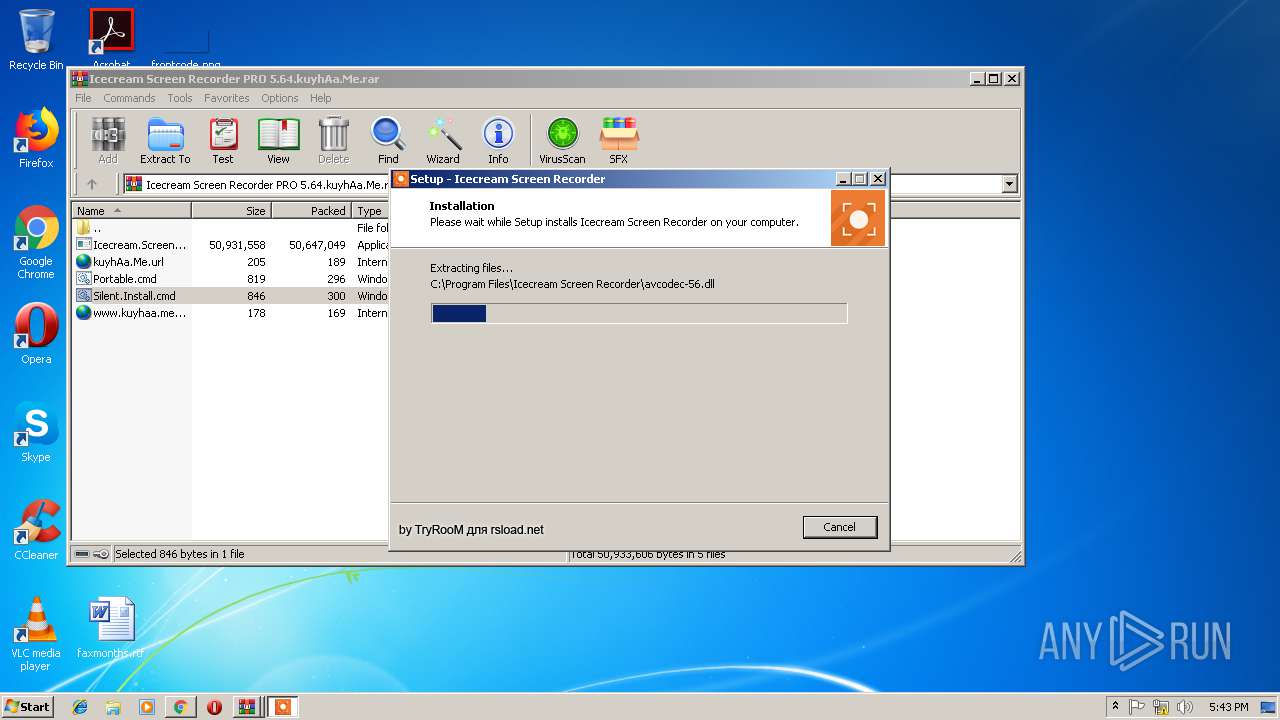Viewport: 1280px width, 720px height.
Task: Click the Action Center flag tray icon
Action: [x=1137, y=707]
